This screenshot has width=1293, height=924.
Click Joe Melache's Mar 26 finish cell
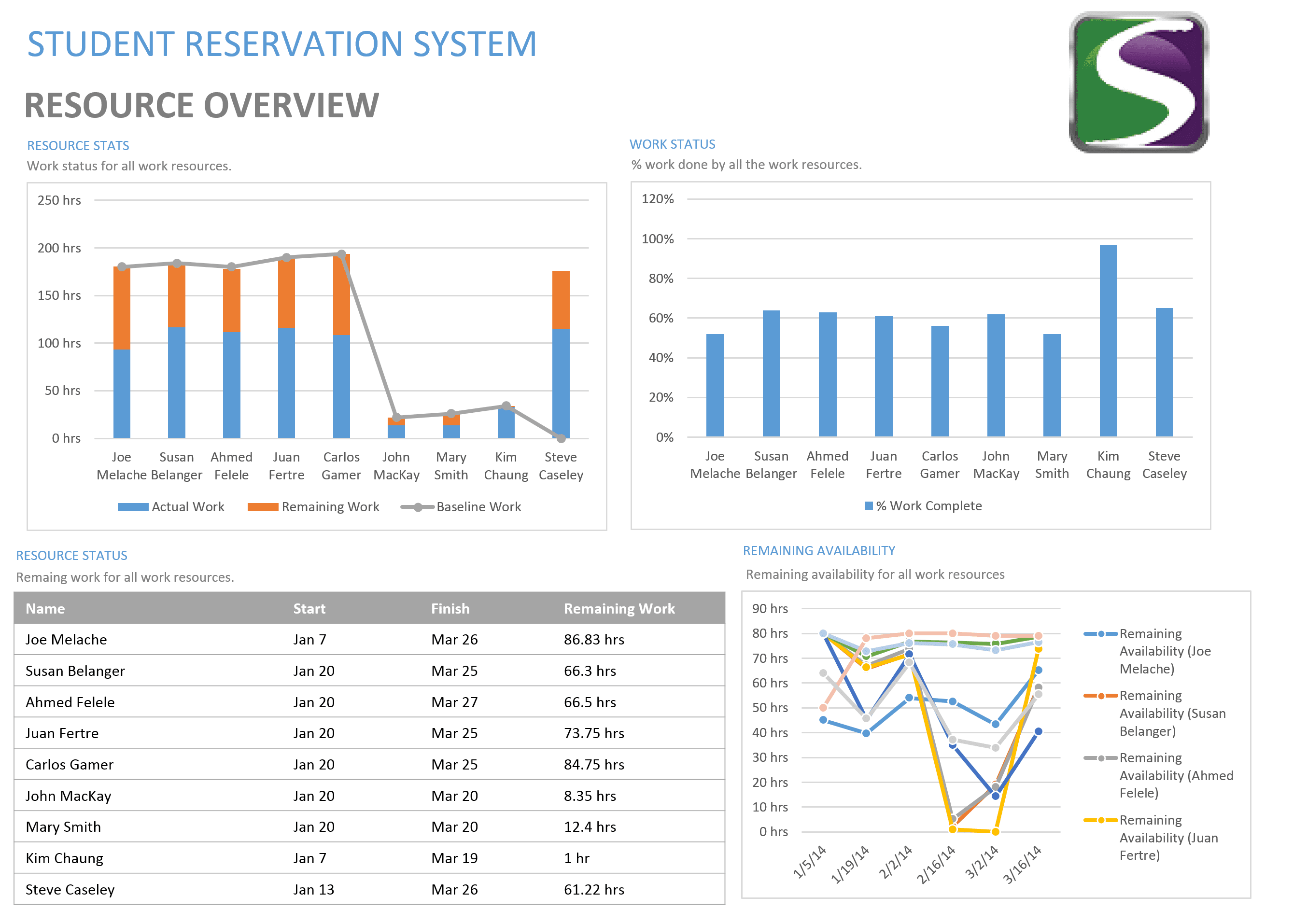click(x=454, y=640)
